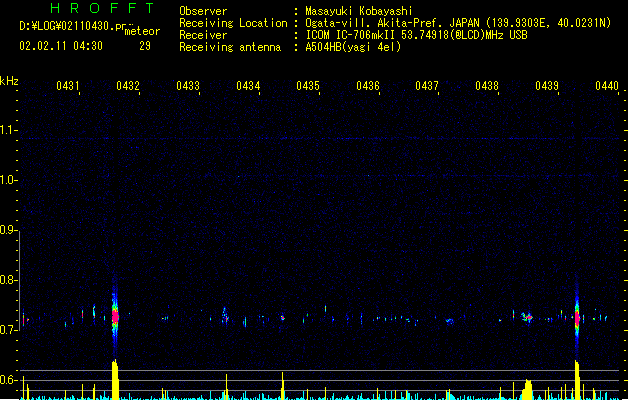Click the 0435 time axis label
This screenshot has height=400, width=629.
click(308, 85)
